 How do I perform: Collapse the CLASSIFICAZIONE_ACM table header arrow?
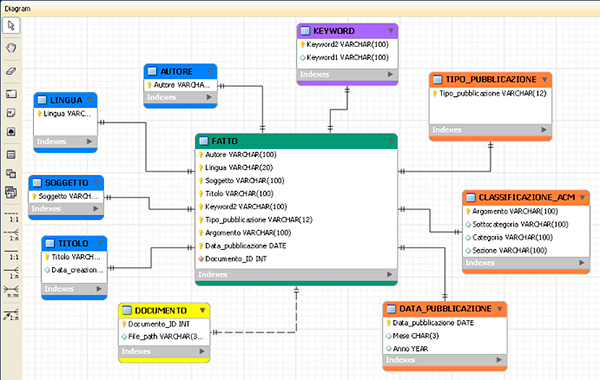pyautogui.click(x=582, y=197)
